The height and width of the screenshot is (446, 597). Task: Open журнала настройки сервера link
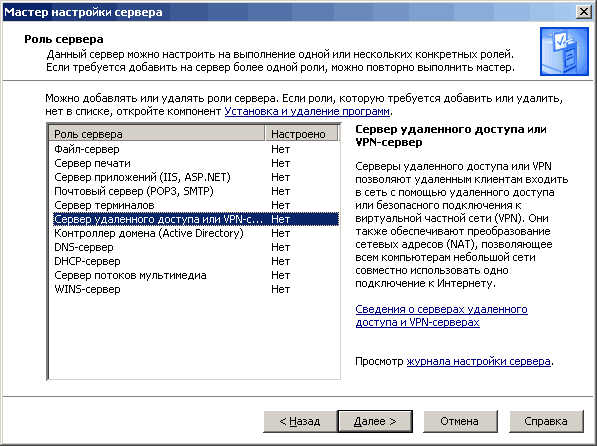click(478, 361)
